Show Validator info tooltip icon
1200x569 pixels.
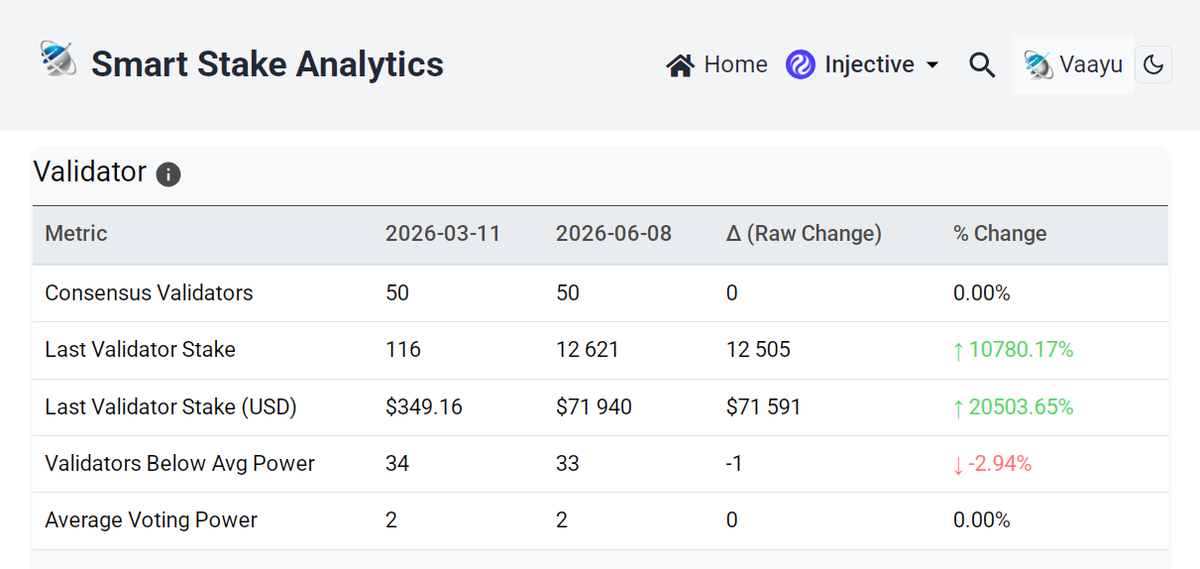point(168,174)
